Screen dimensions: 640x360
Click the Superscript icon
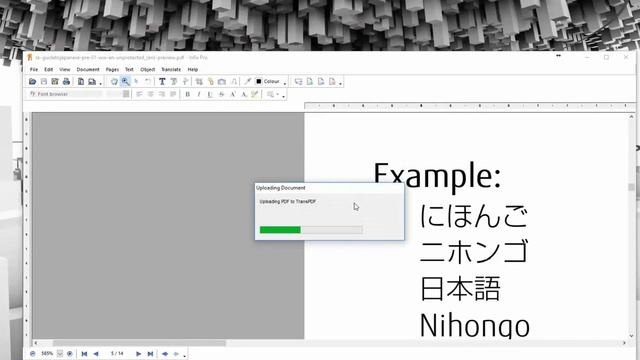click(x=233, y=94)
